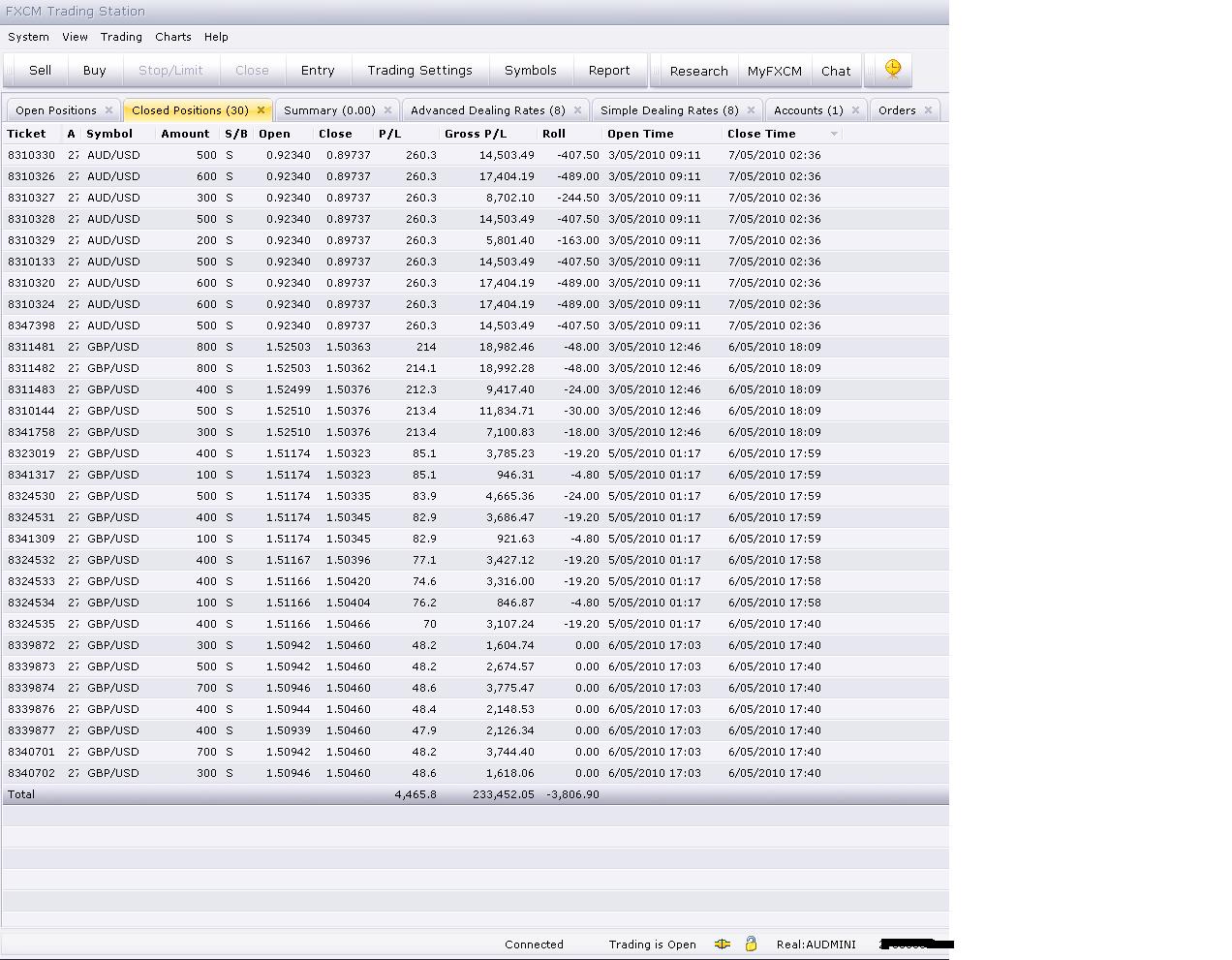Select ticket 8339874 row
Screen dimensions: 1232x960
click(x=475, y=688)
